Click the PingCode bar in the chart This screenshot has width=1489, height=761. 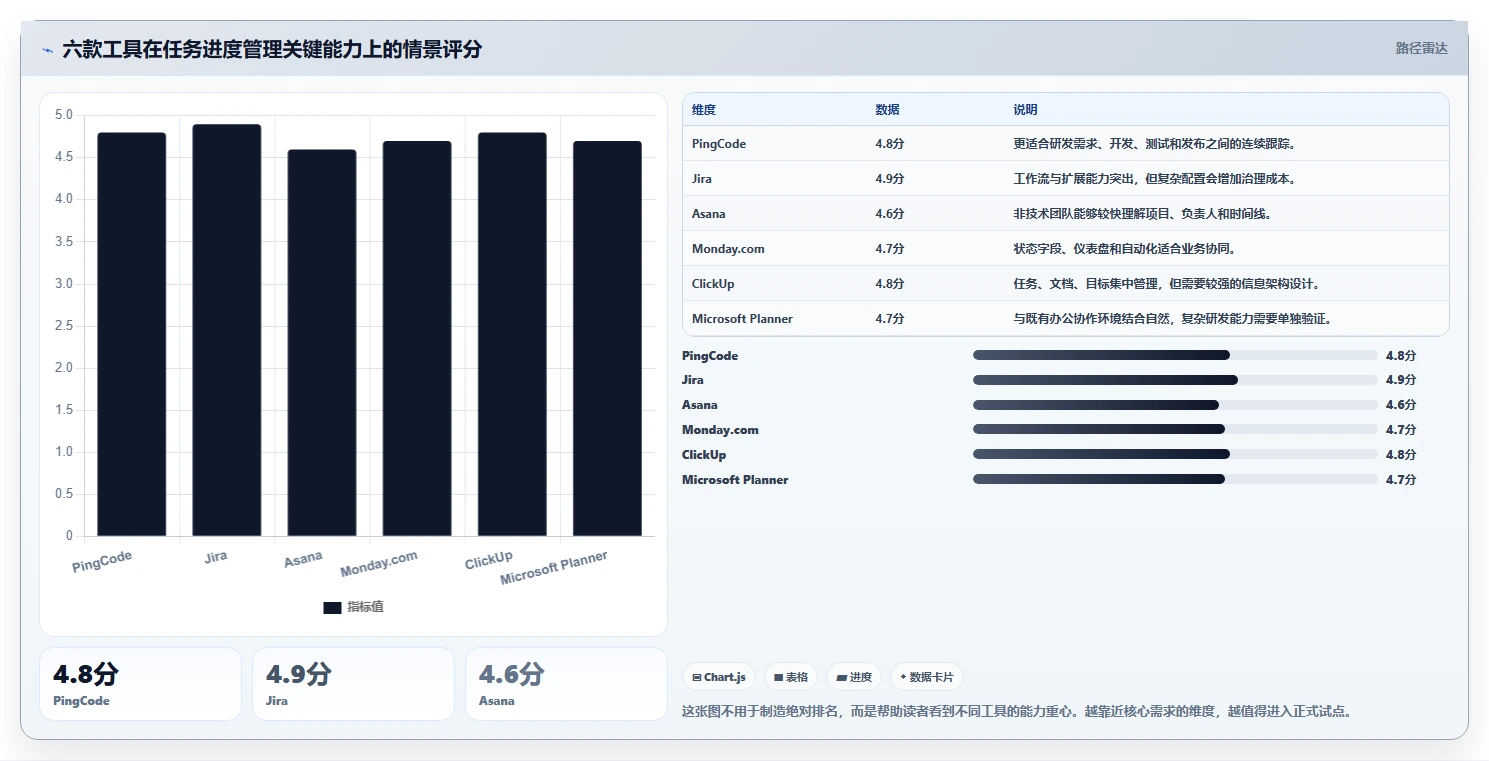[x=132, y=334]
